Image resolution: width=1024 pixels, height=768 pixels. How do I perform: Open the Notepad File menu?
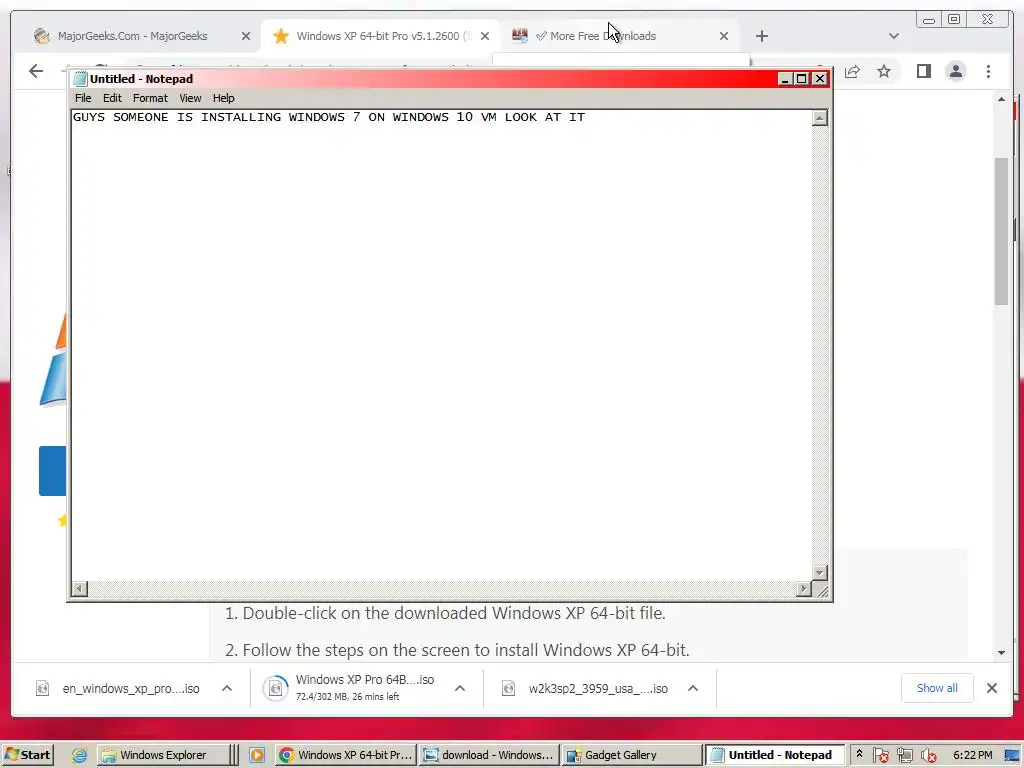click(83, 98)
